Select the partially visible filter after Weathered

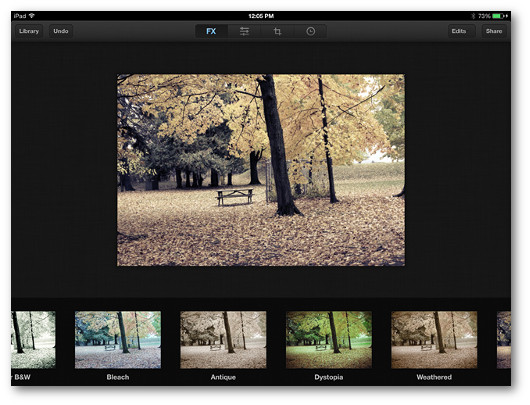pyautogui.click(x=504, y=340)
